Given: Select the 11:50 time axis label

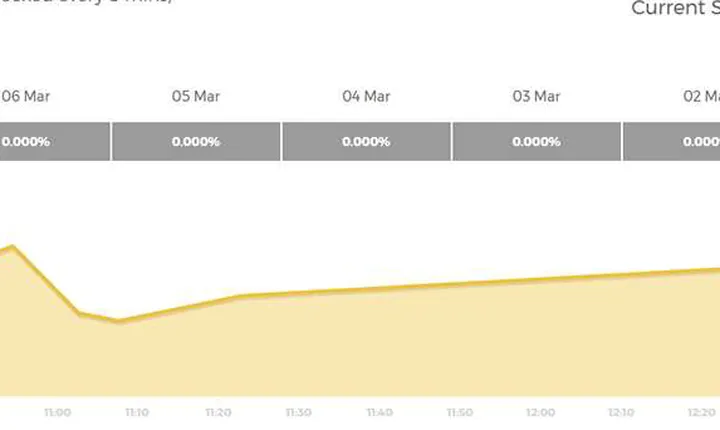Looking at the screenshot, I should pyautogui.click(x=460, y=413).
